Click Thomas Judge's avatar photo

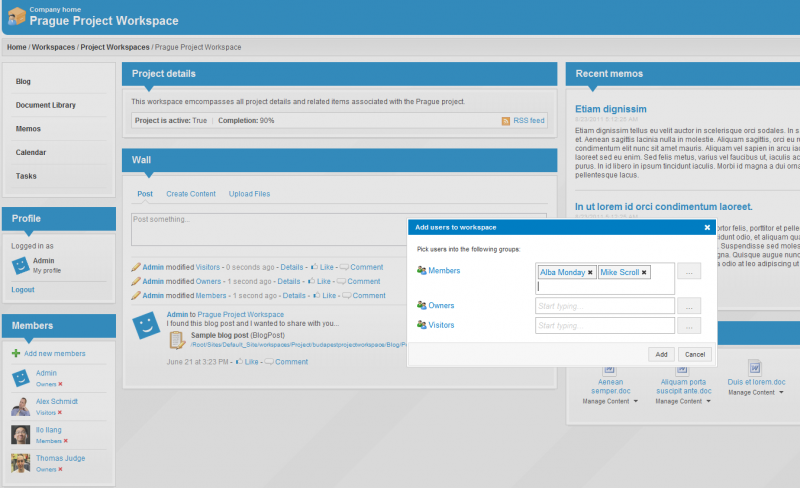(20, 463)
